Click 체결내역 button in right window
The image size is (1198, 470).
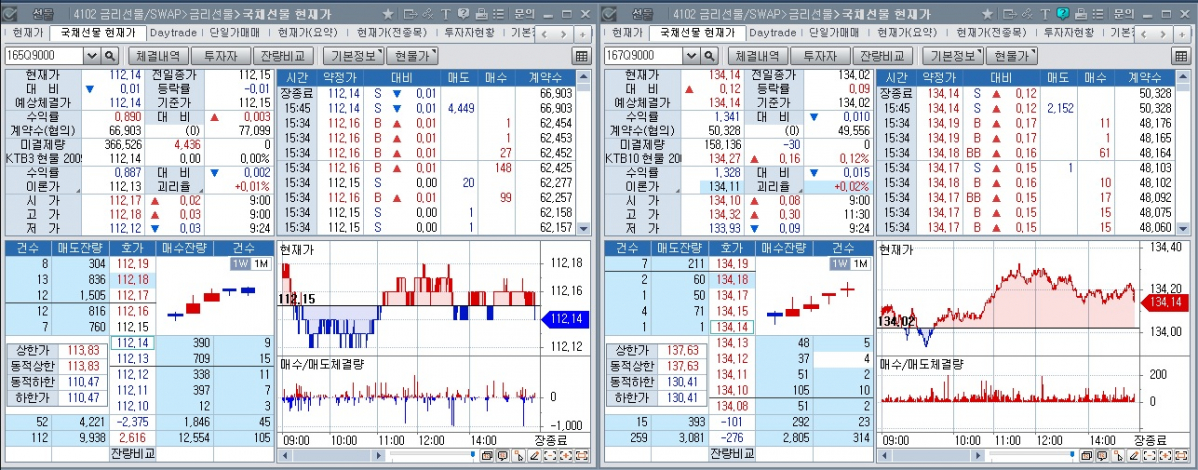[x=758, y=56]
